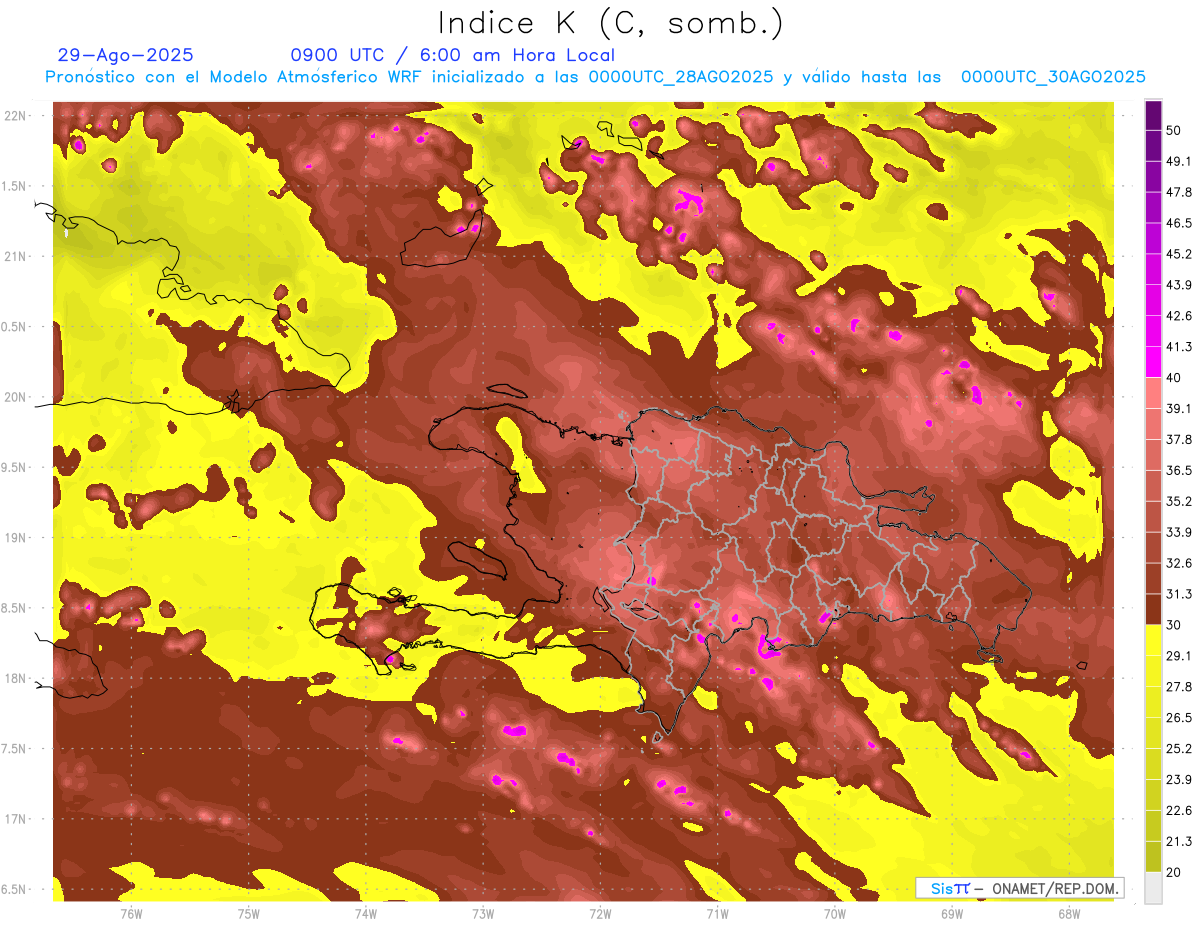Click the "75W" longitude label

coord(249,914)
